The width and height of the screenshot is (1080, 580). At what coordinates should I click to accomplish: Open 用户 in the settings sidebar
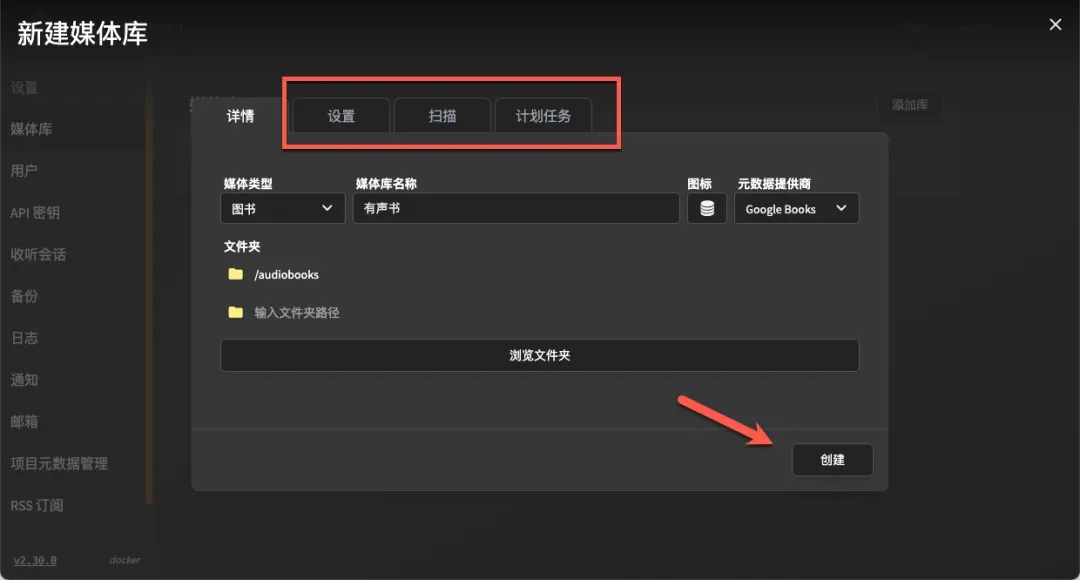24,171
